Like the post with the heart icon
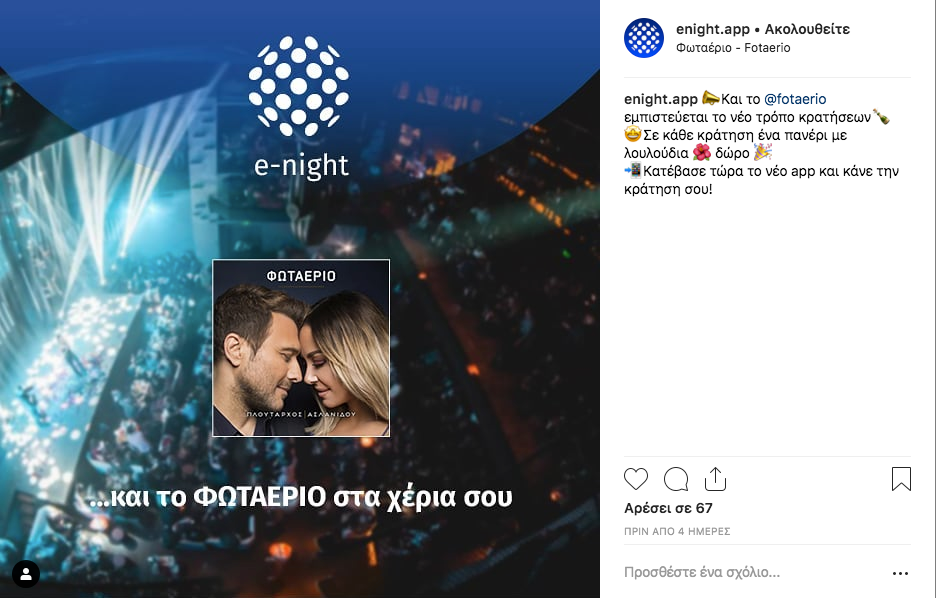Screen dimensions: 936x598 pos(636,479)
